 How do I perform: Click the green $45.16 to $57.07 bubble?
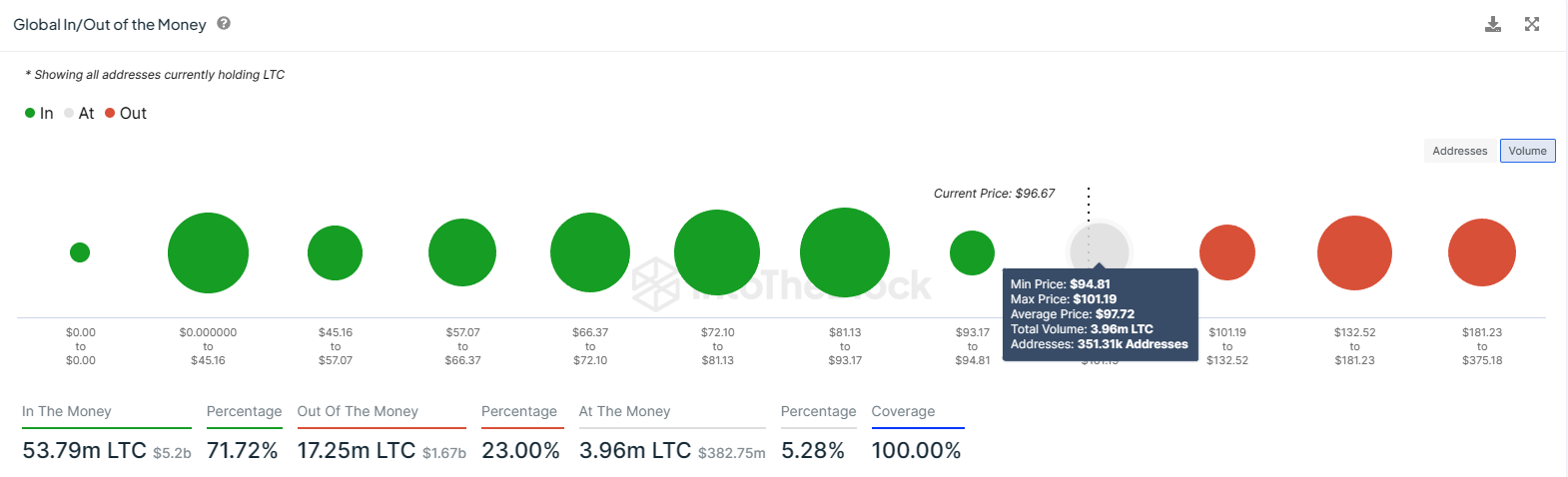point(335,252)
